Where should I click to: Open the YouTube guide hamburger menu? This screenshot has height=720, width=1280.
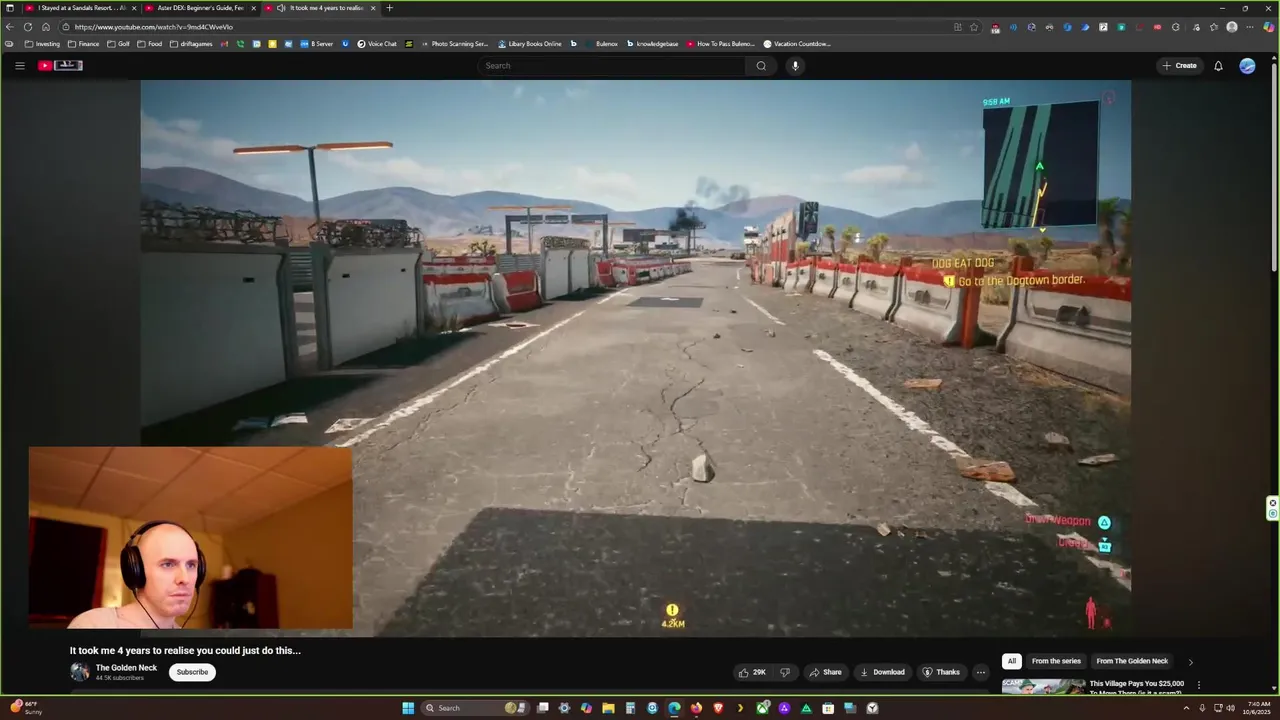19,65
